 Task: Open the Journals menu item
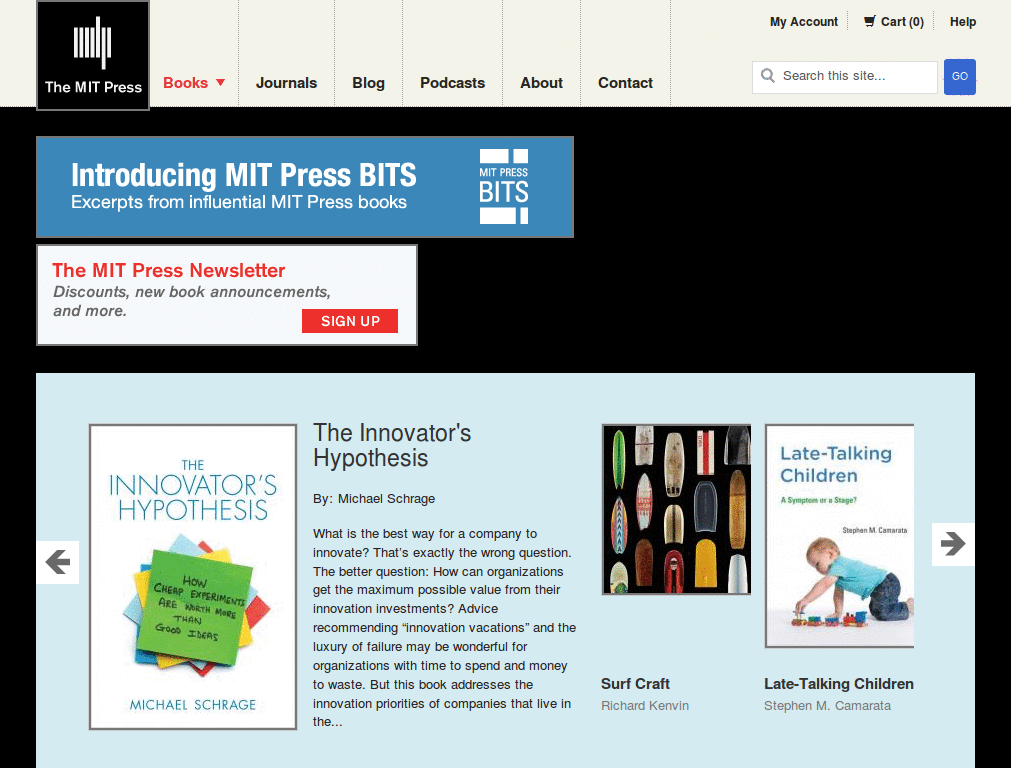click(286, 83)
